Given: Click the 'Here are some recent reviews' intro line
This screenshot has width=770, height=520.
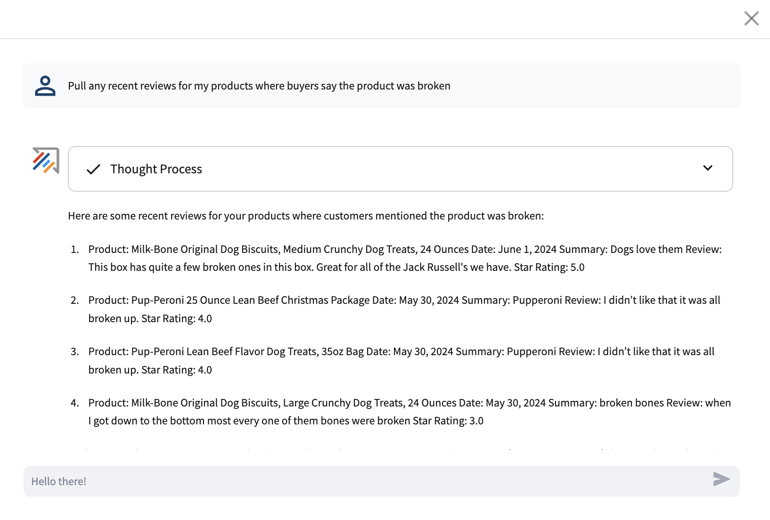Looking at the screenshot, I should coord(306,216).
